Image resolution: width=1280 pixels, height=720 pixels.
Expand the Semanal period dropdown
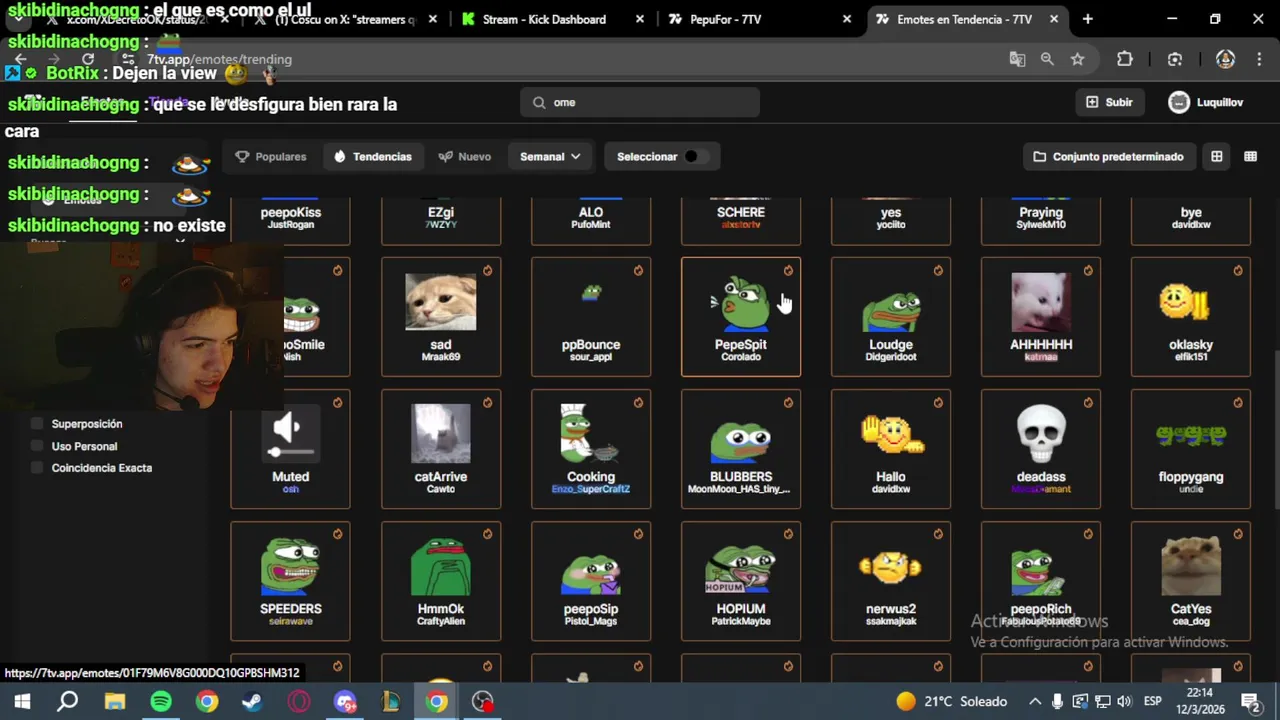click(549, 156)
